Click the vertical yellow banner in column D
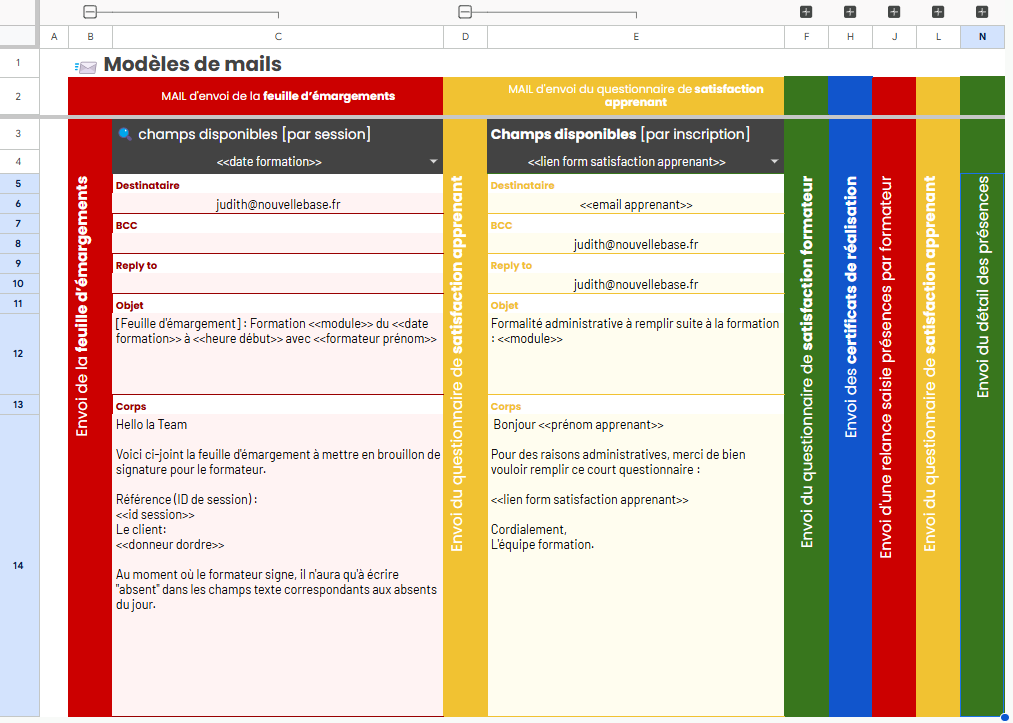Viewport: 1013px width, 723px height. click(x=465, y=417)
